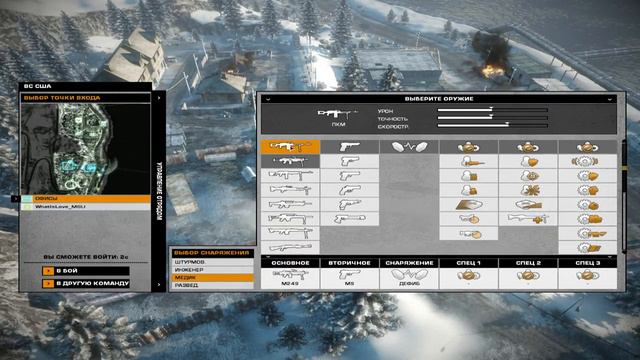Image resolution: width=640 pixels, height=360 pixels.
Task: Select the last rifle in the primary column
Action: click(290, 247)
